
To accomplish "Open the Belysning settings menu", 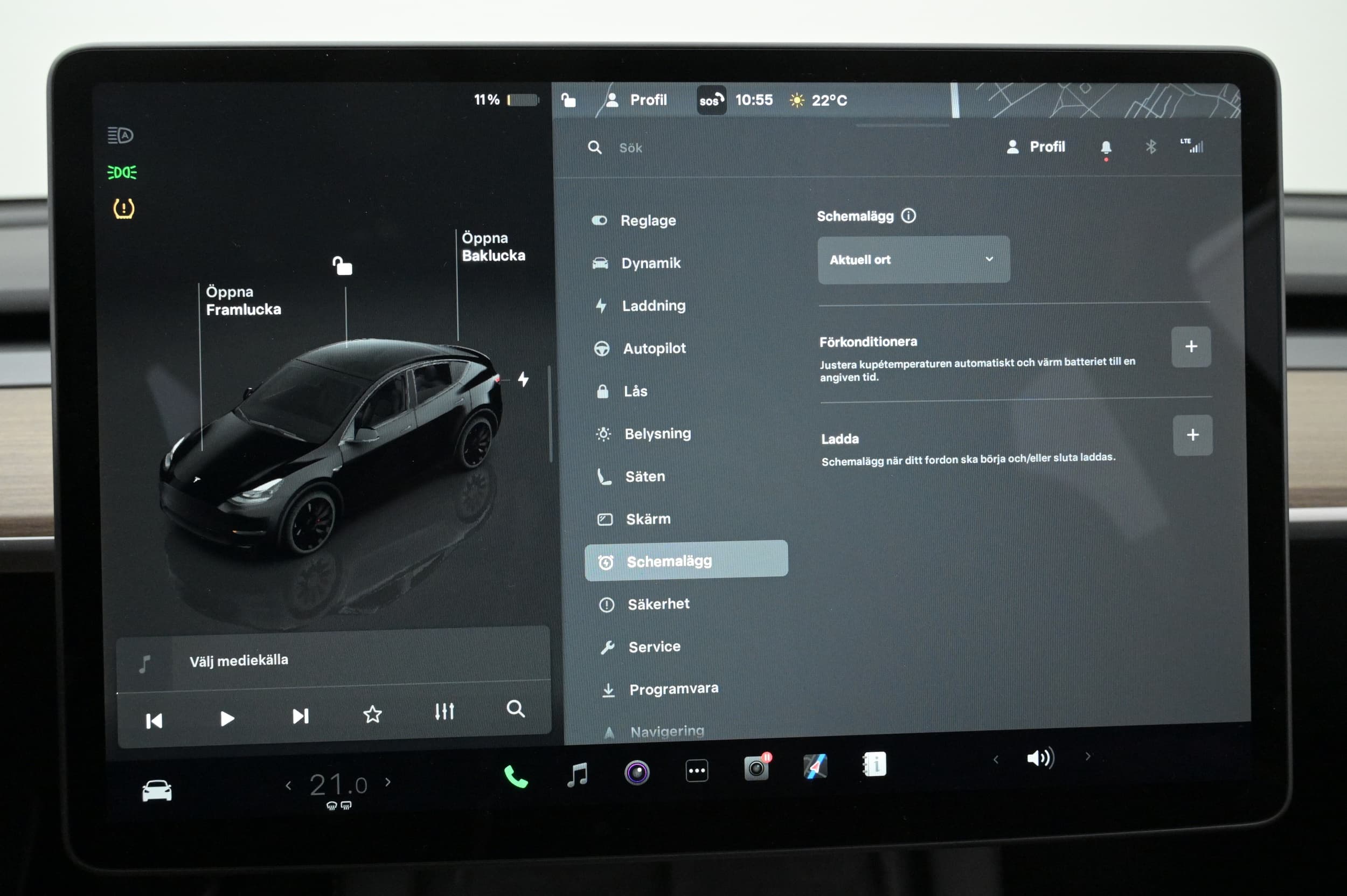I will coord(643,434).
